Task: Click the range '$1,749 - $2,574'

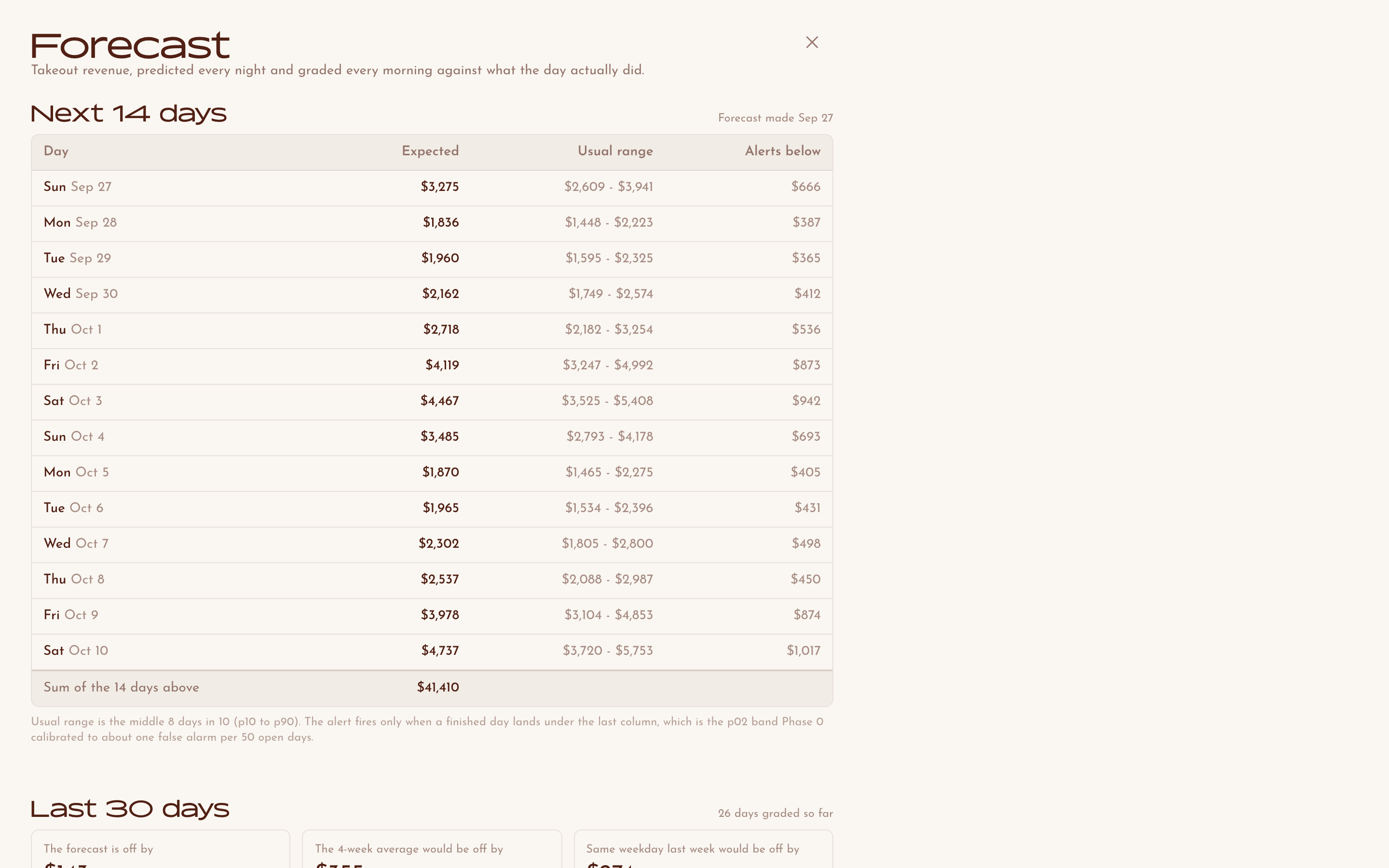Action: point(611,294)
